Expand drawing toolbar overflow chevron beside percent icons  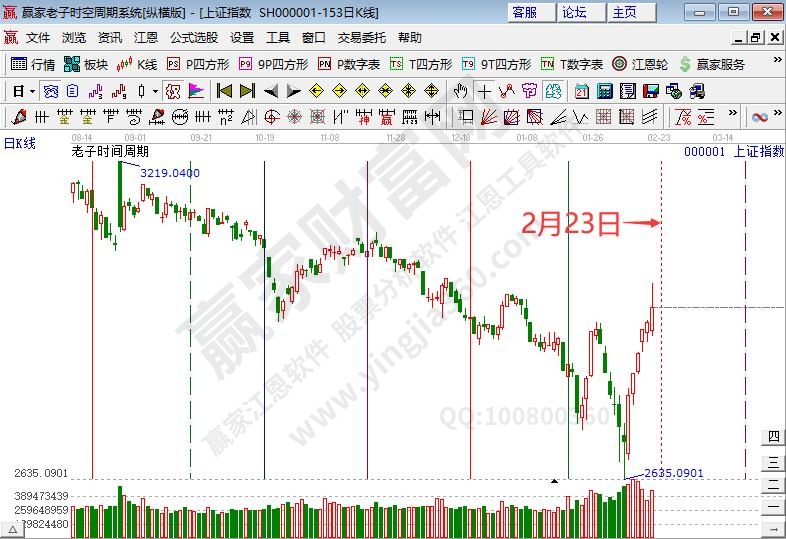732,112
